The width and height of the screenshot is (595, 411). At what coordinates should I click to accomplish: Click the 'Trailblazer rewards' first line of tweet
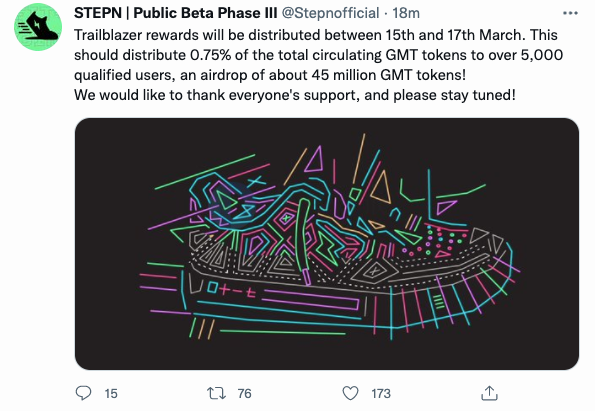pos(316,35)
